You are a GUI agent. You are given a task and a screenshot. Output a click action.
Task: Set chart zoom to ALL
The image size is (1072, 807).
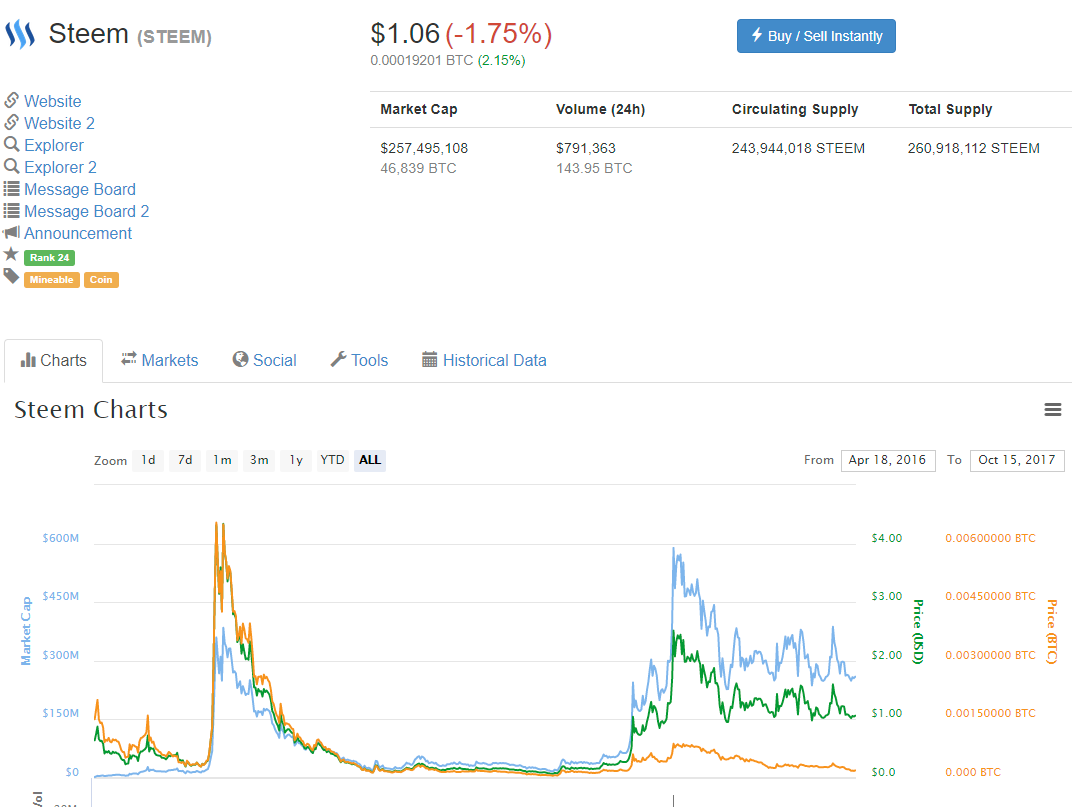(x=370, y=460)
